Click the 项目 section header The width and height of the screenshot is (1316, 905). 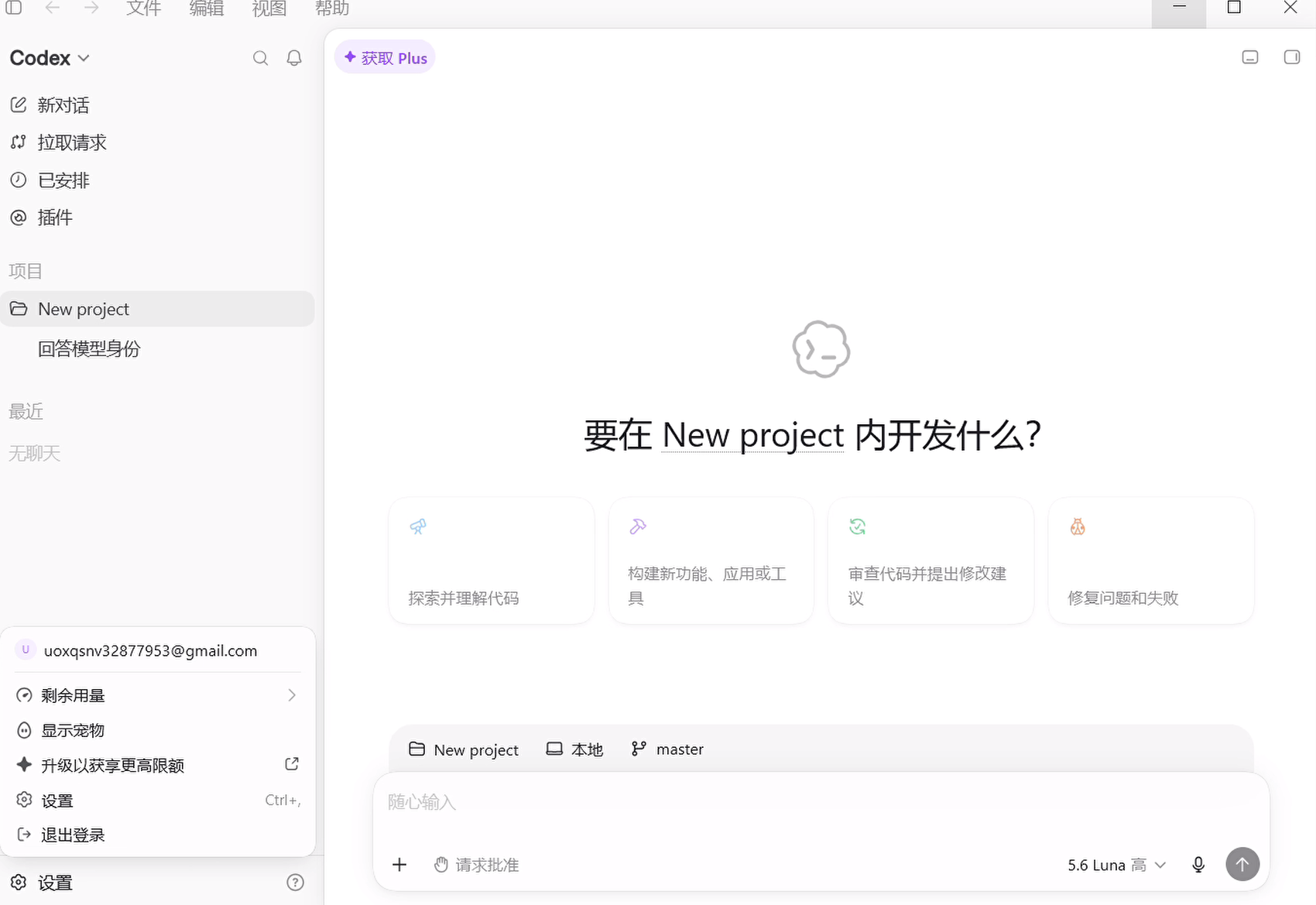(26, 271)
